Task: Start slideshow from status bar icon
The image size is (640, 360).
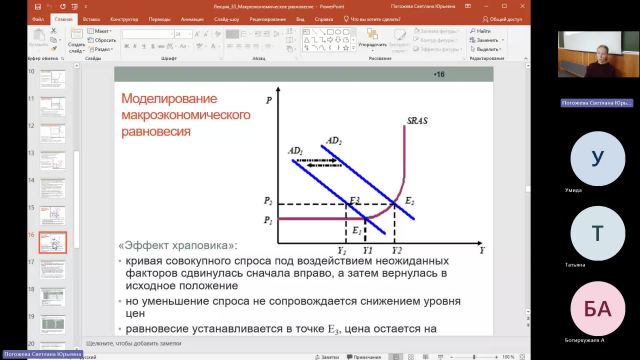Action: [440, 357]
